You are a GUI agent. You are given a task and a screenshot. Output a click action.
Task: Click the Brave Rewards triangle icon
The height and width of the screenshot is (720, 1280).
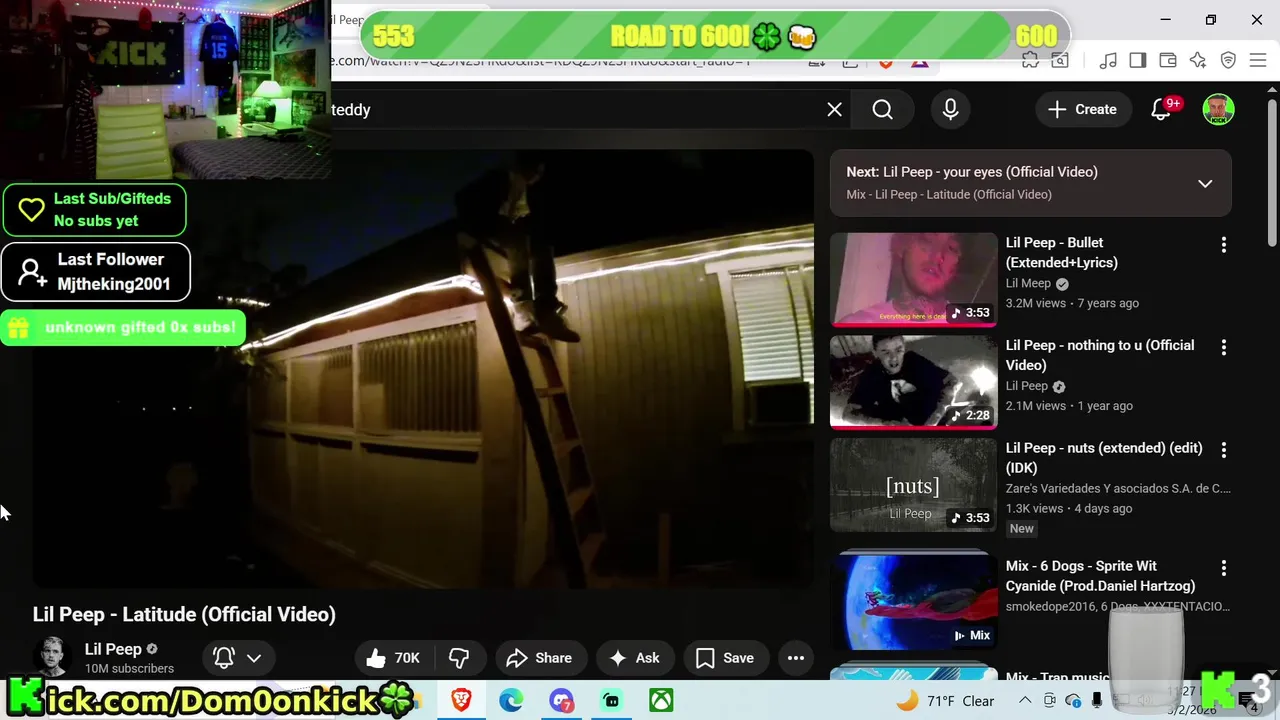(x=919, y=63)
